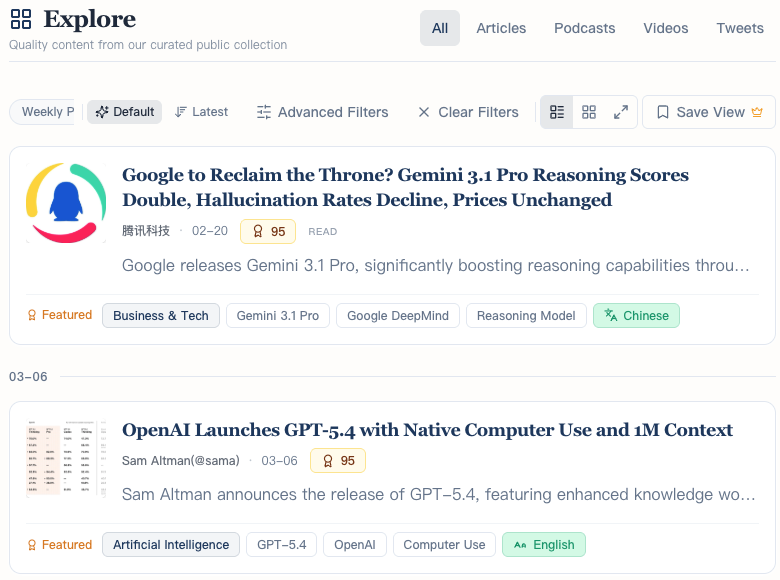Switch to list view layout icon
Image resolution: width=780 pixels, height=580 pixels.
[557, 112]
